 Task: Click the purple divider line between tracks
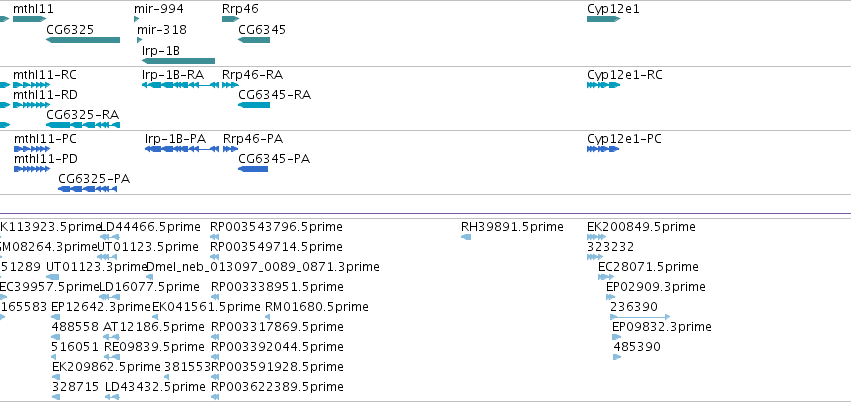click(x=426, y=214)
